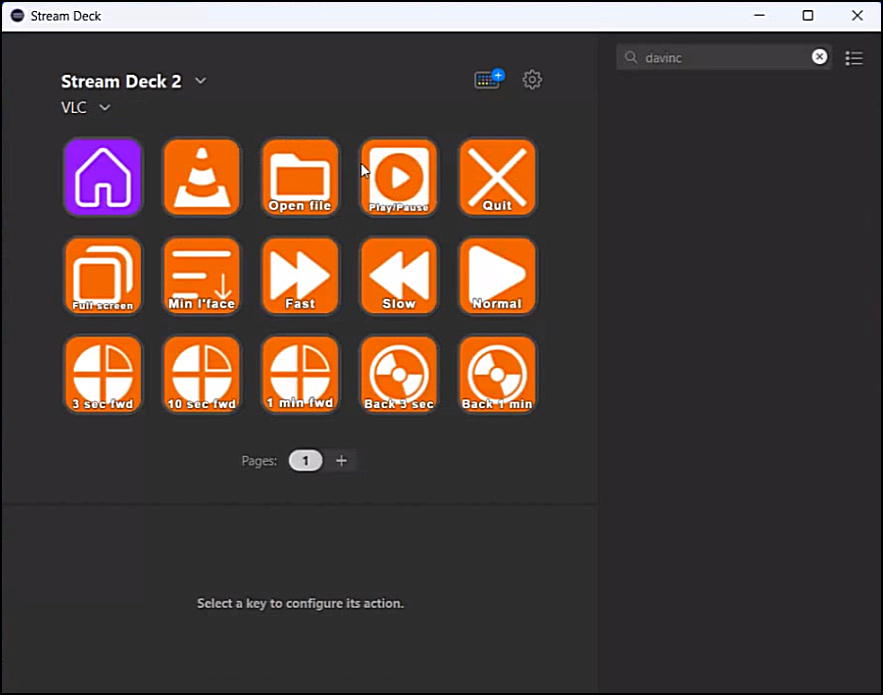Click the Stream Deck title bar app icon
The image size is (883, 695).
17,16
